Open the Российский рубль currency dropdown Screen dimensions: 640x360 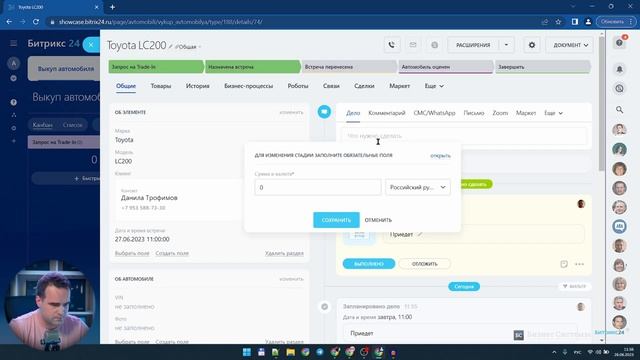[x=418, y=187]
